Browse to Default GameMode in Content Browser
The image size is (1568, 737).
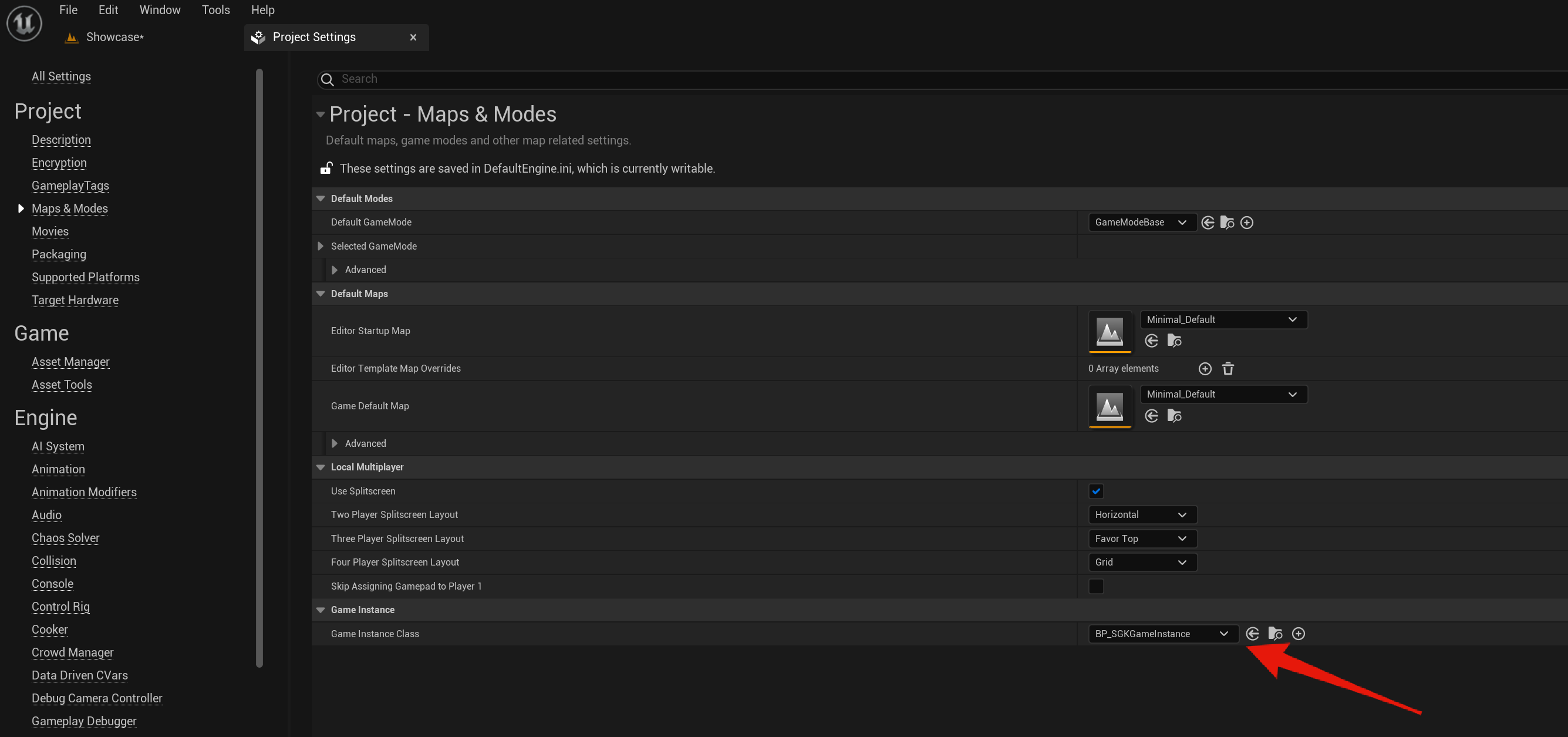(1227, 223)
